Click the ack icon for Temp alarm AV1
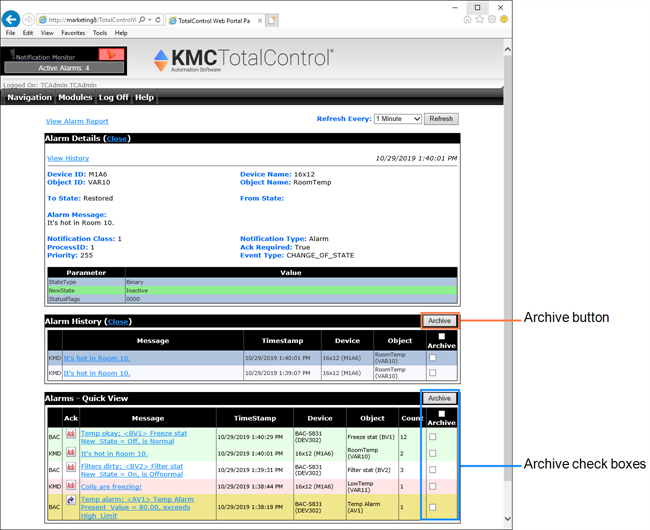The height and width of the screenshot is (530, 650). pos(70,500)
